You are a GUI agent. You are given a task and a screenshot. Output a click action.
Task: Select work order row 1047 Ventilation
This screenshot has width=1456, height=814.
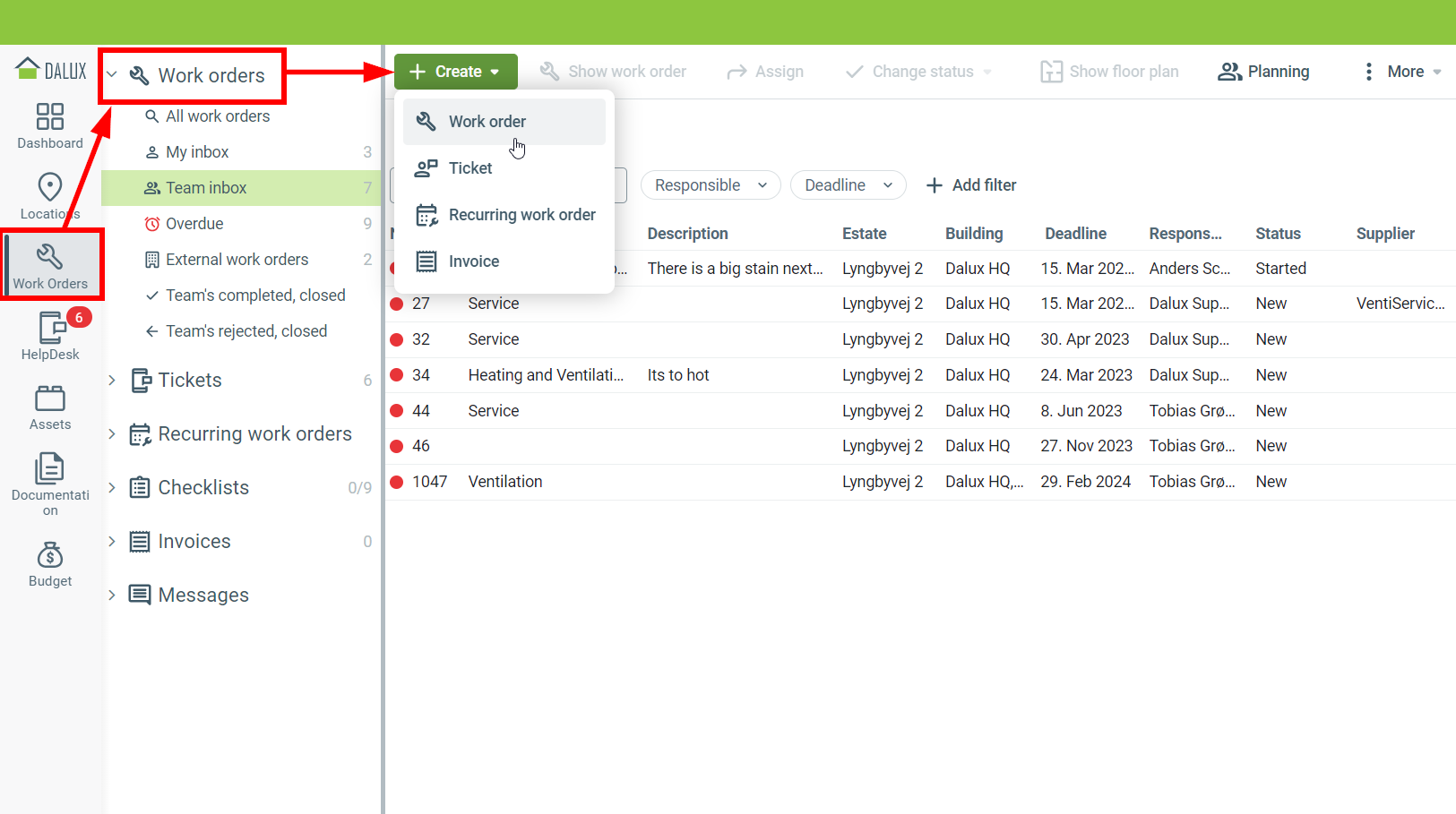[505, 482]
